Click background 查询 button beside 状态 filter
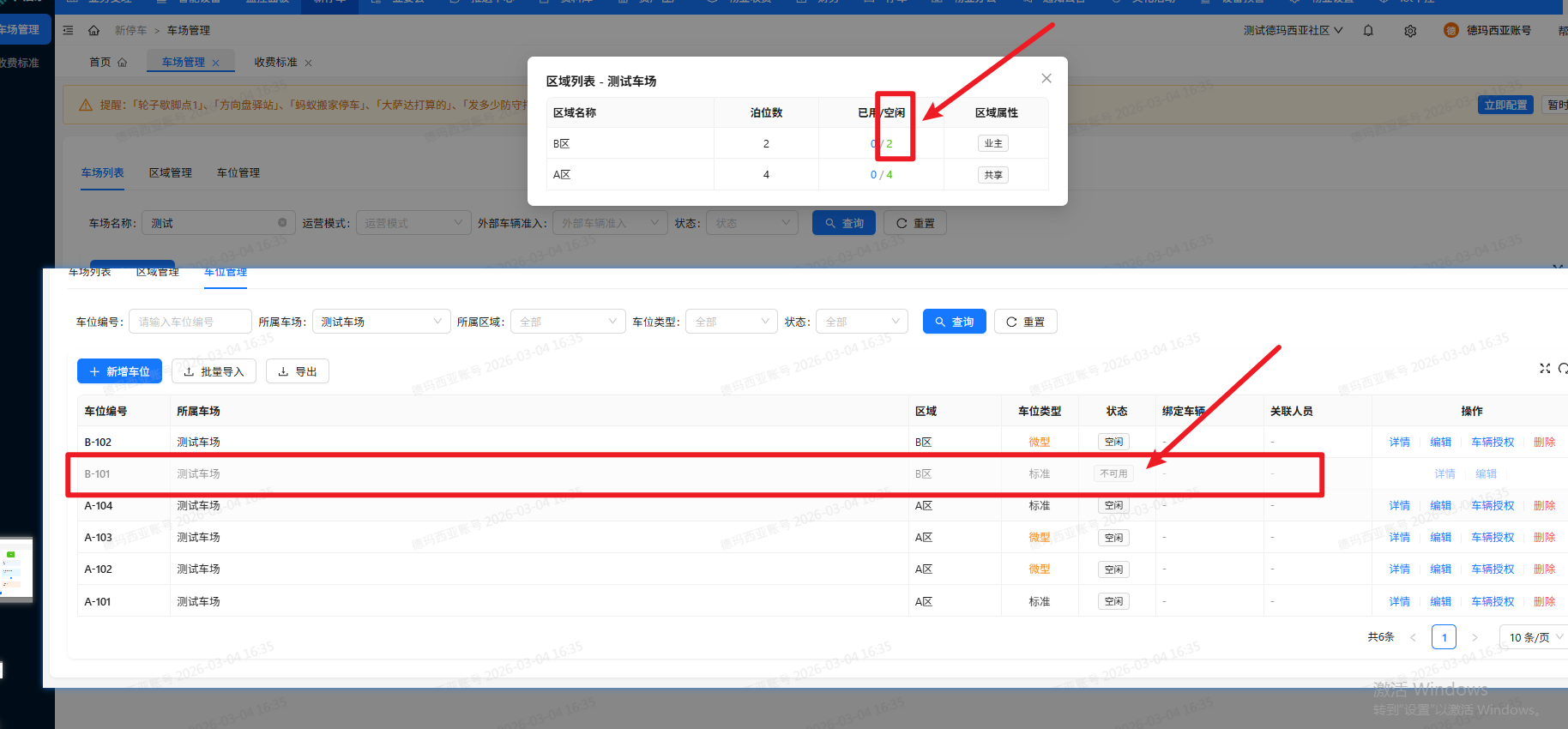The height and width of the screenshot is (729, 1568). point(844,223)
